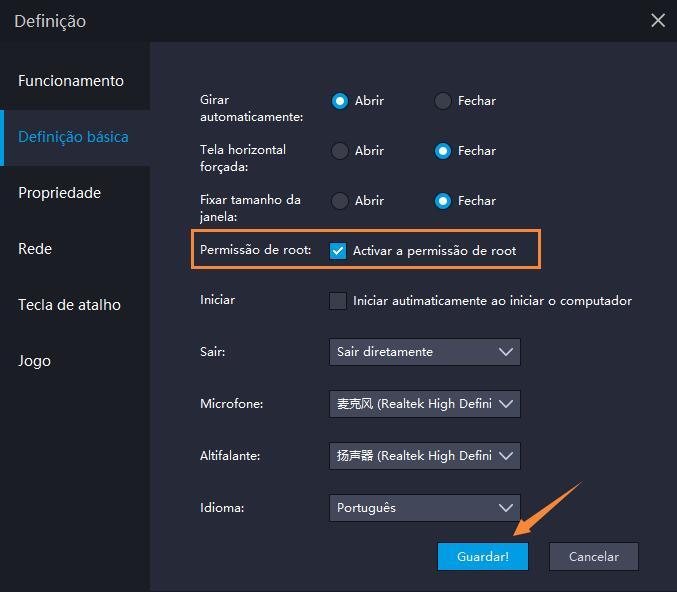Go to Tecla de atalho tab
Viewport: 677px width, 592px height.
[75, 305]
